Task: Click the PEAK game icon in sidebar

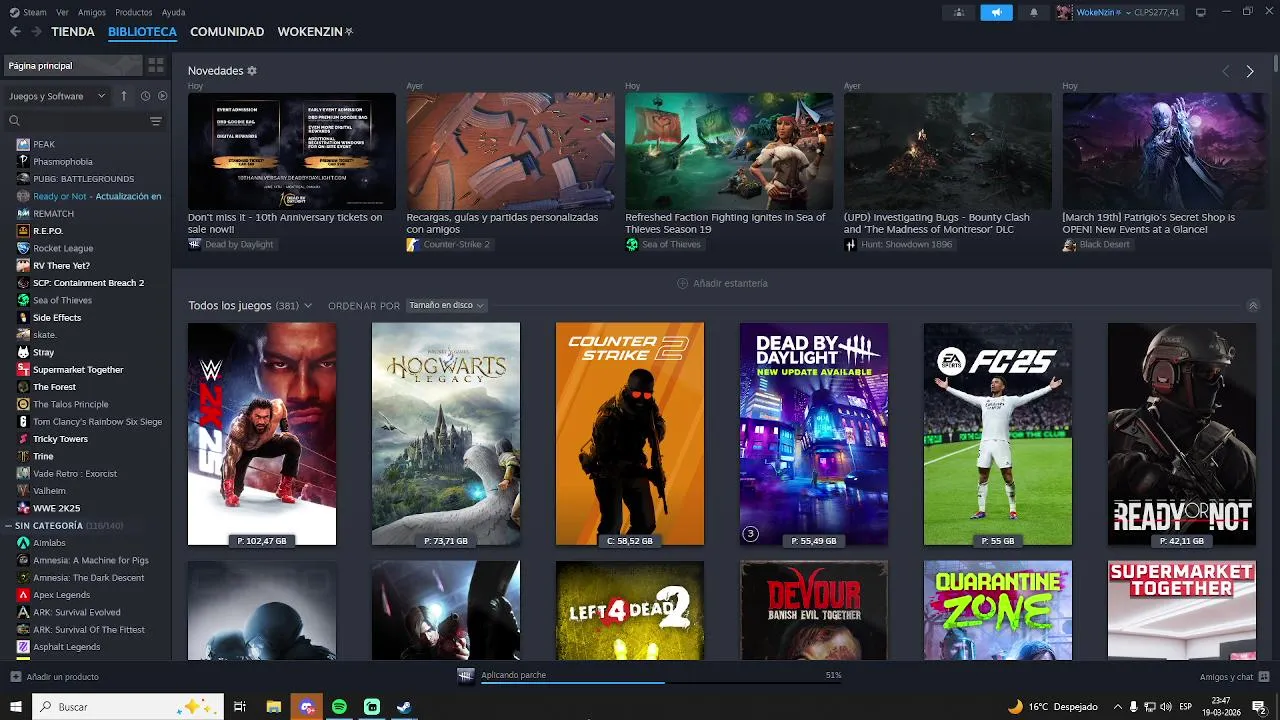Action: [x=23, y=144]
